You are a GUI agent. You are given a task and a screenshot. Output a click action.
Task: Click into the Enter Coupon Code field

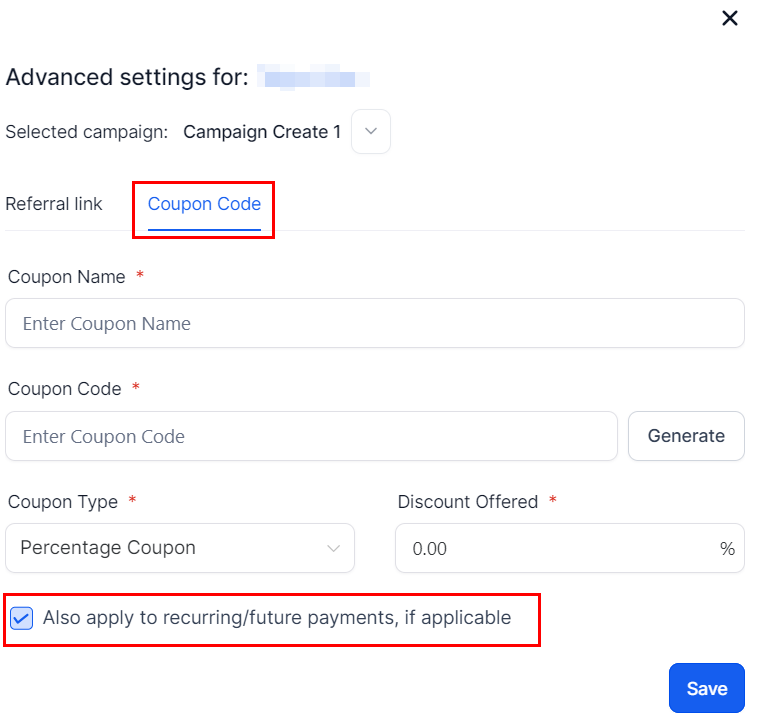tap(311, 436)
